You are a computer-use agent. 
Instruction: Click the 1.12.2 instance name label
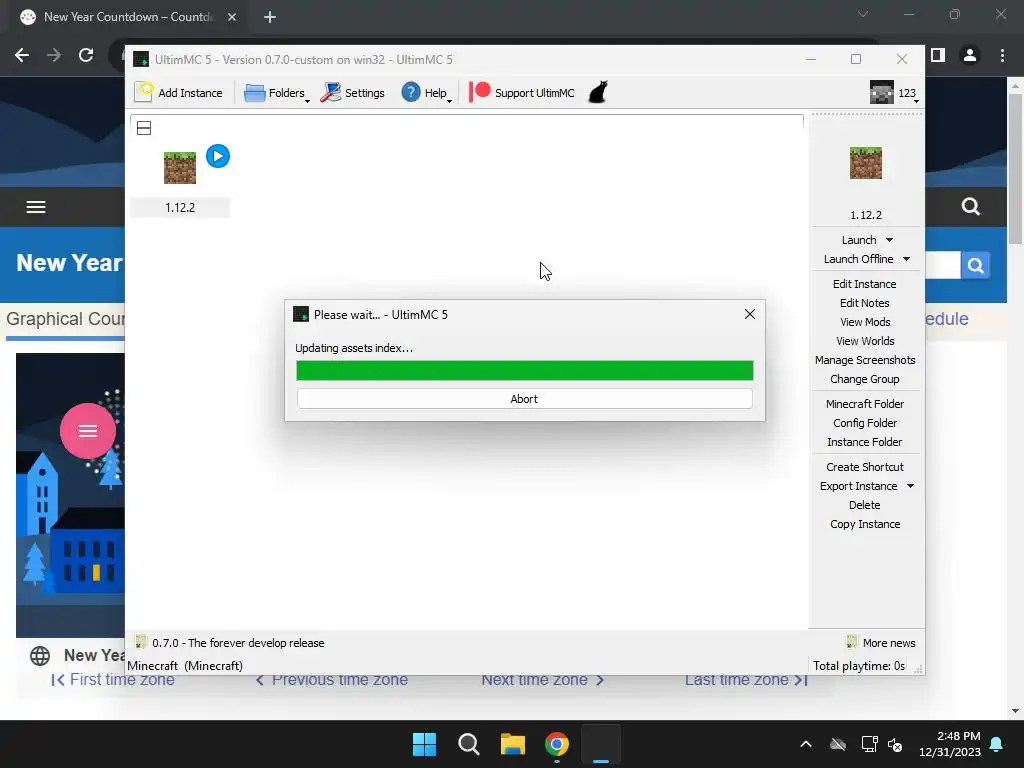point(180,208)
